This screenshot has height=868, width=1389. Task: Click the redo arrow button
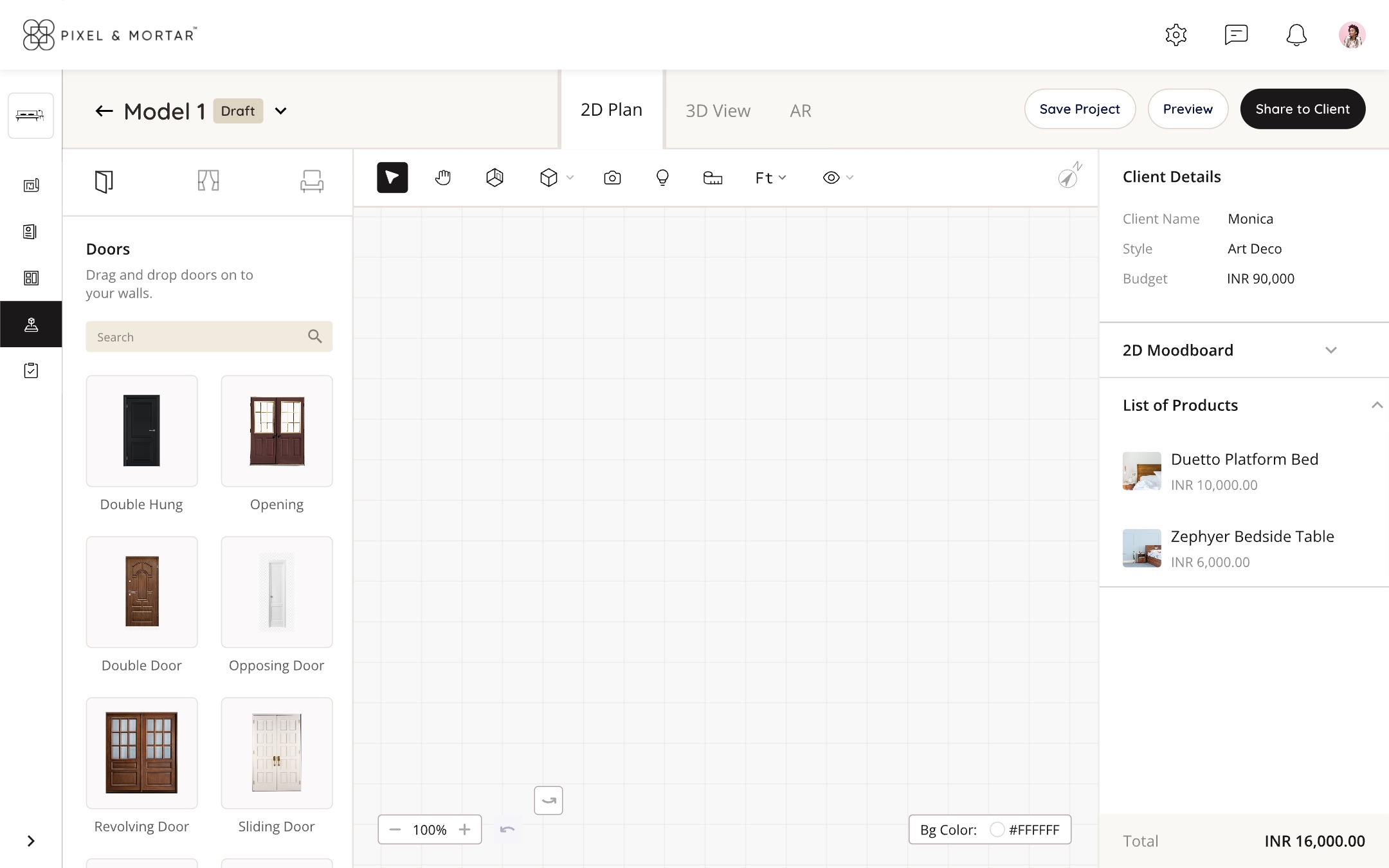549,800
